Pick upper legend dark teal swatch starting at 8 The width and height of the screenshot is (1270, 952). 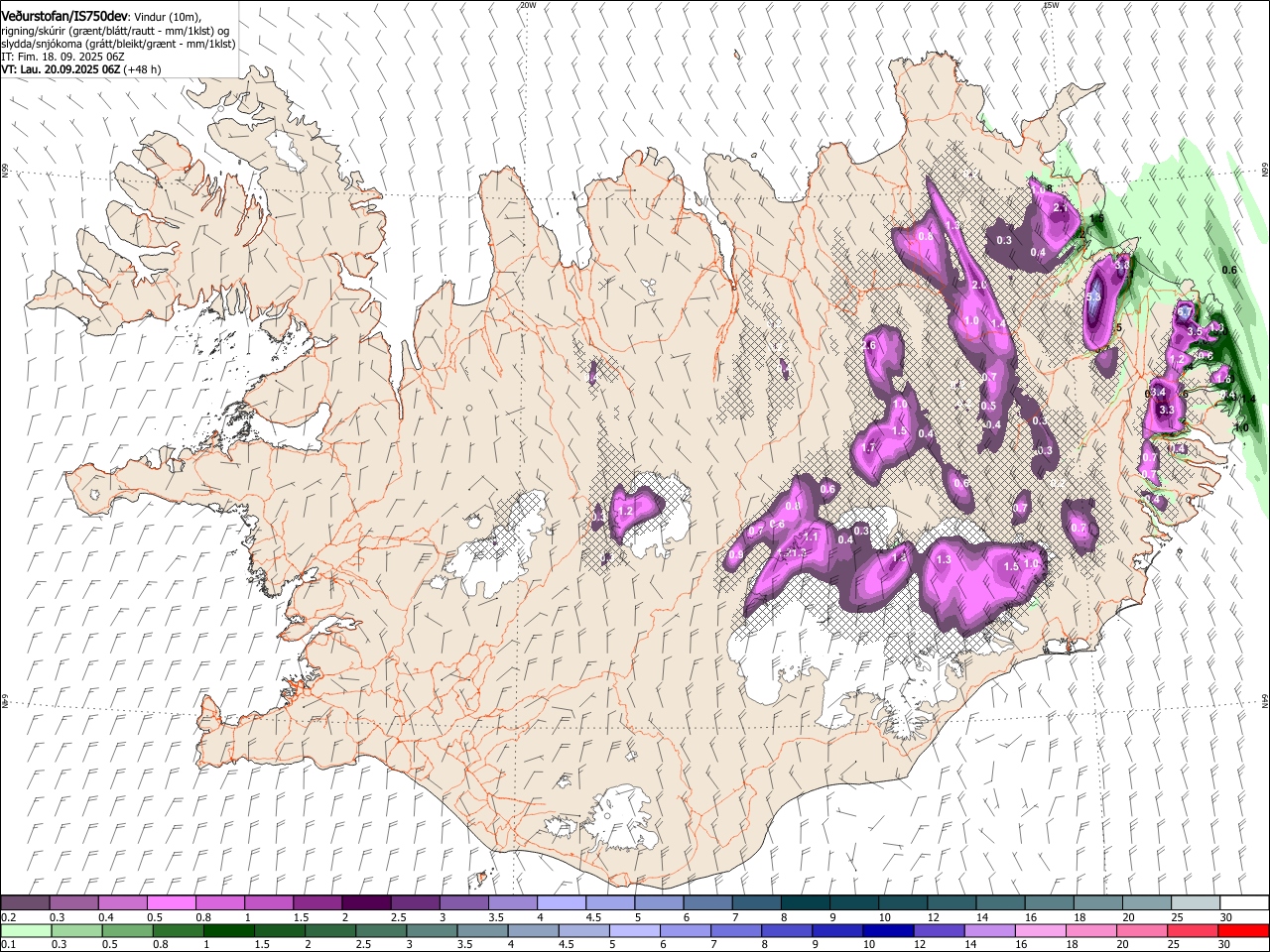pos(805,903)
